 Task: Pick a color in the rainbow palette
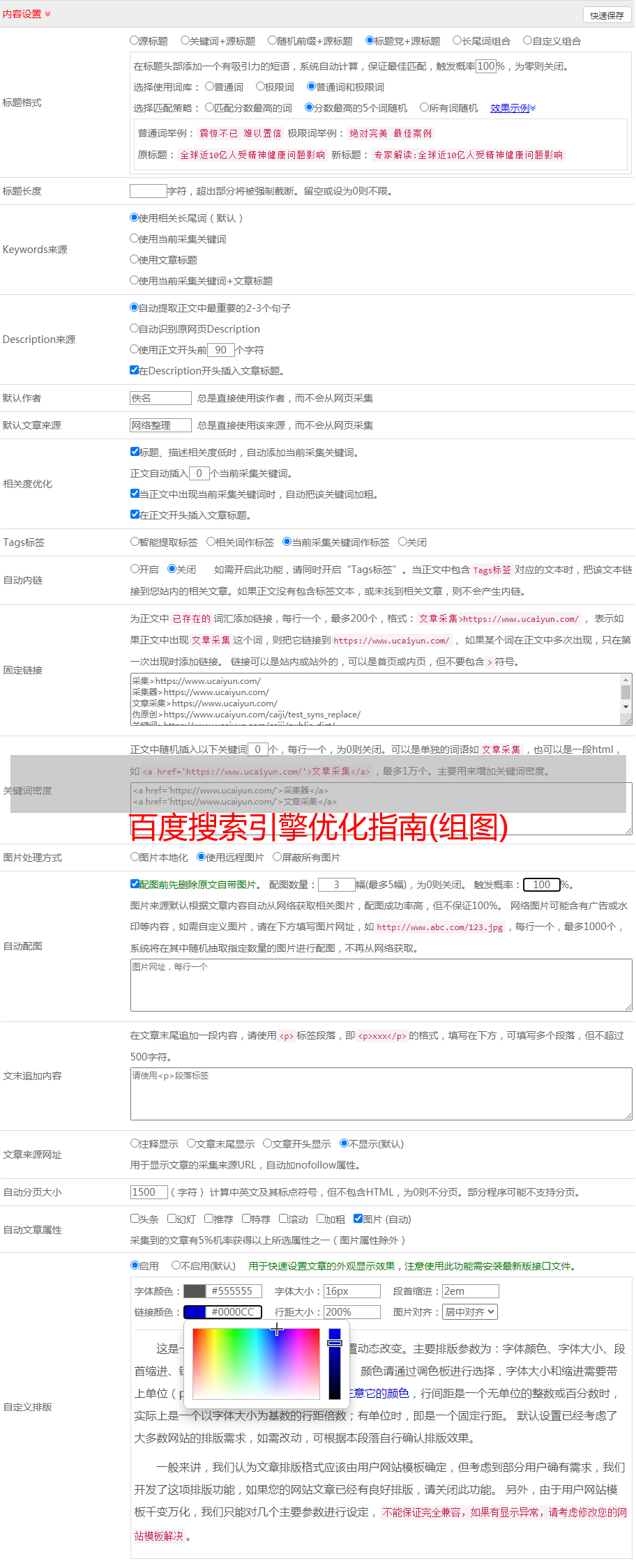(x=256, y=1363)
